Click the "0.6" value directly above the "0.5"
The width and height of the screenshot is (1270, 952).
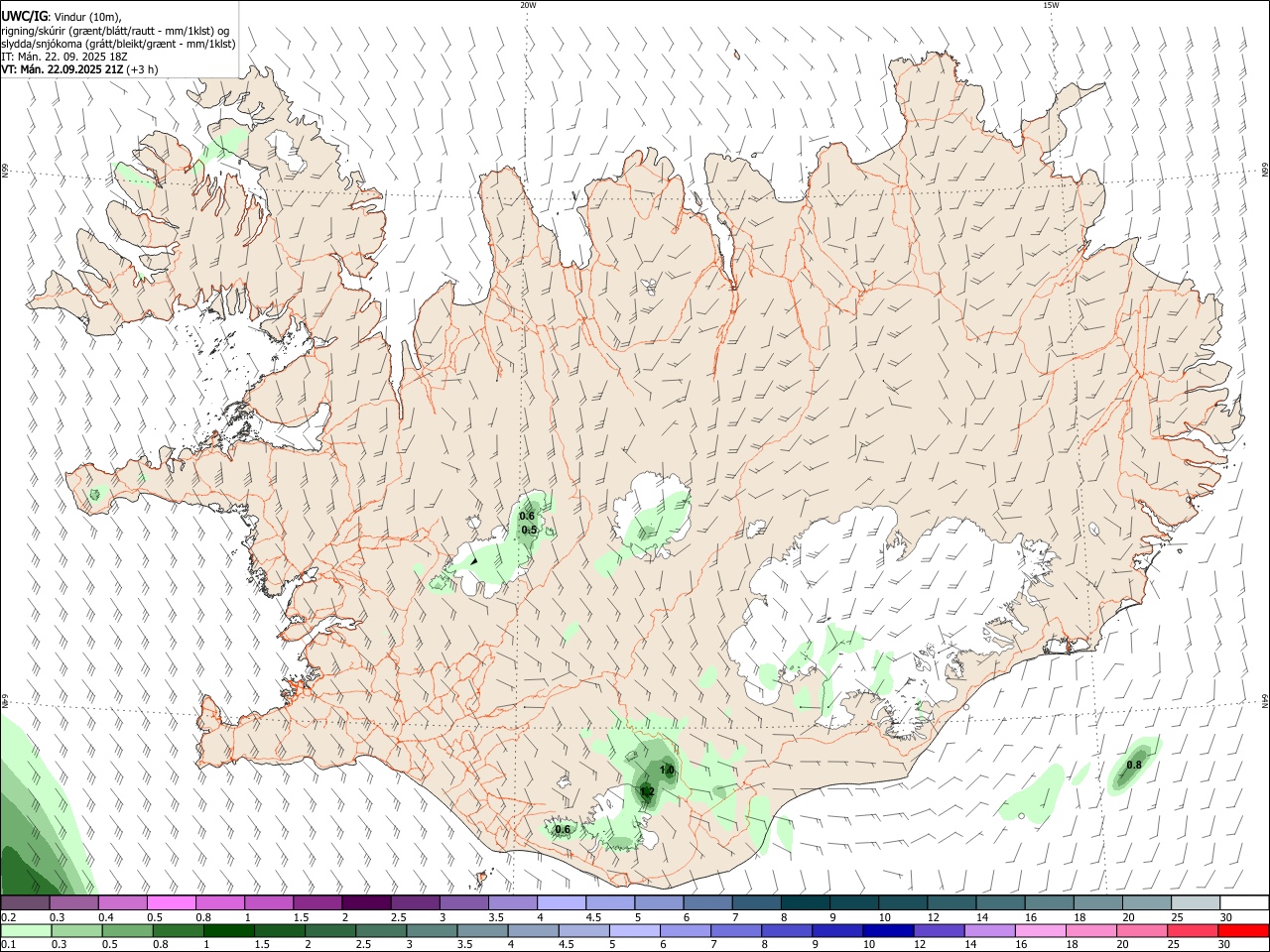527,516
